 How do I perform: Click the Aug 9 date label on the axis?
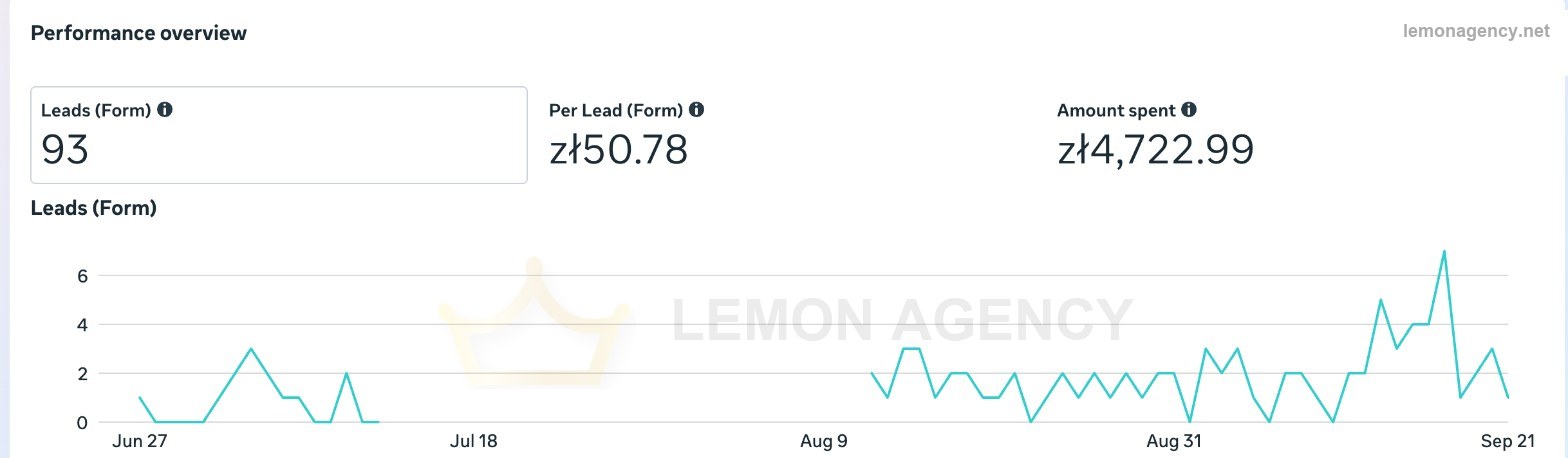coord(825,441)
